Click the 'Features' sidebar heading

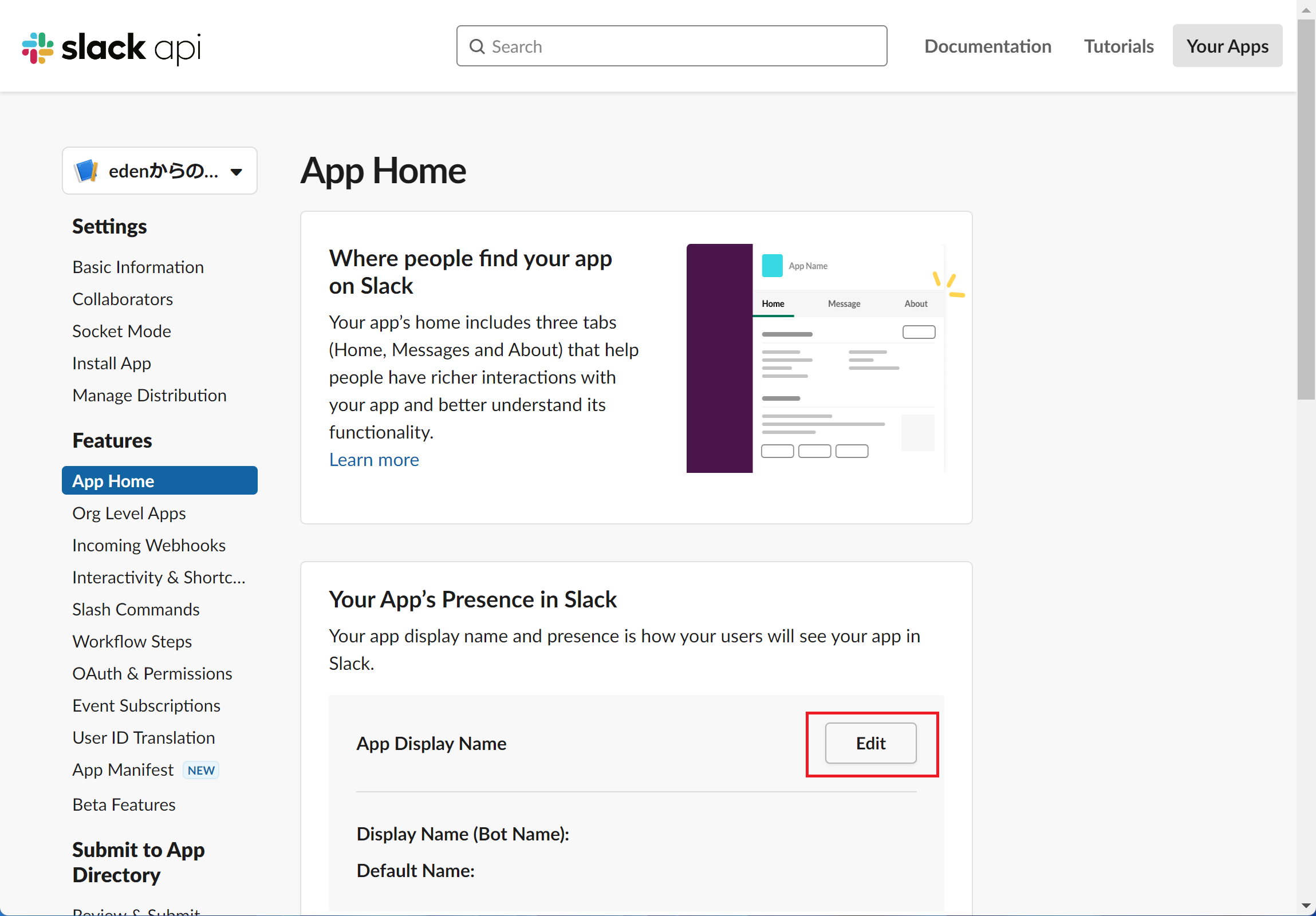pos(112,440)
